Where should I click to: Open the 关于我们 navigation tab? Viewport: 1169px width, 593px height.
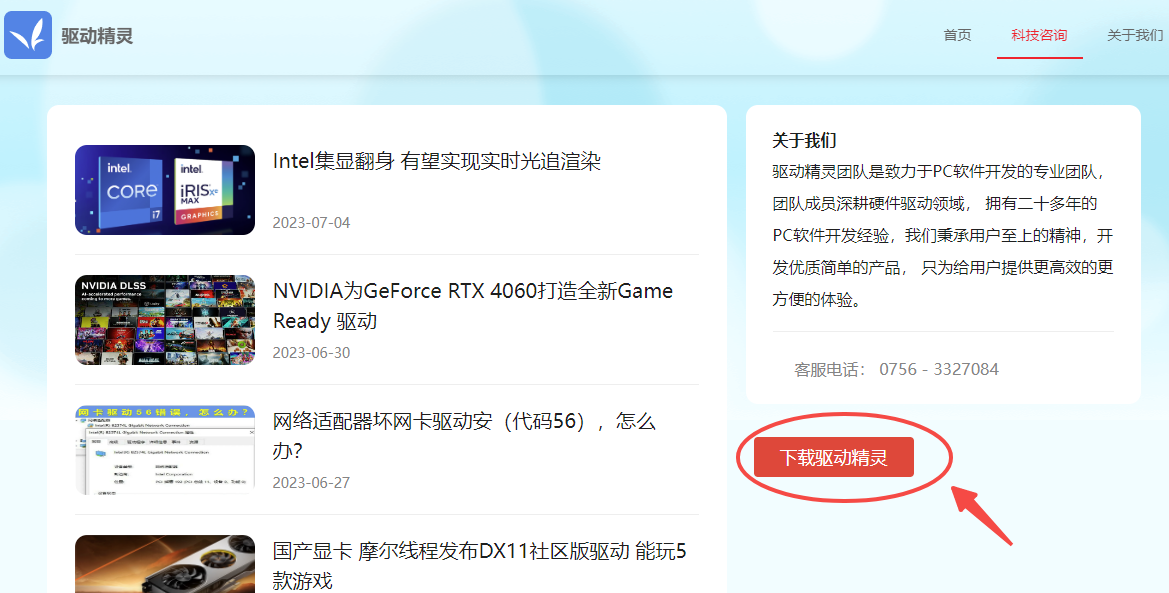(x=1135, y=35)
